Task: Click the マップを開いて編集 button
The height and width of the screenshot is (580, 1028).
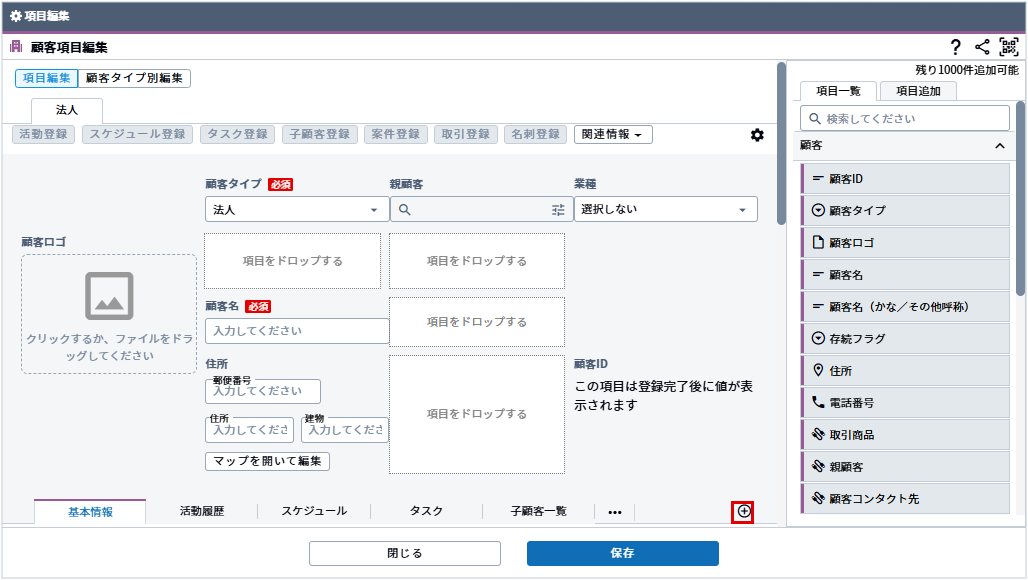Action: coord(267,461)
